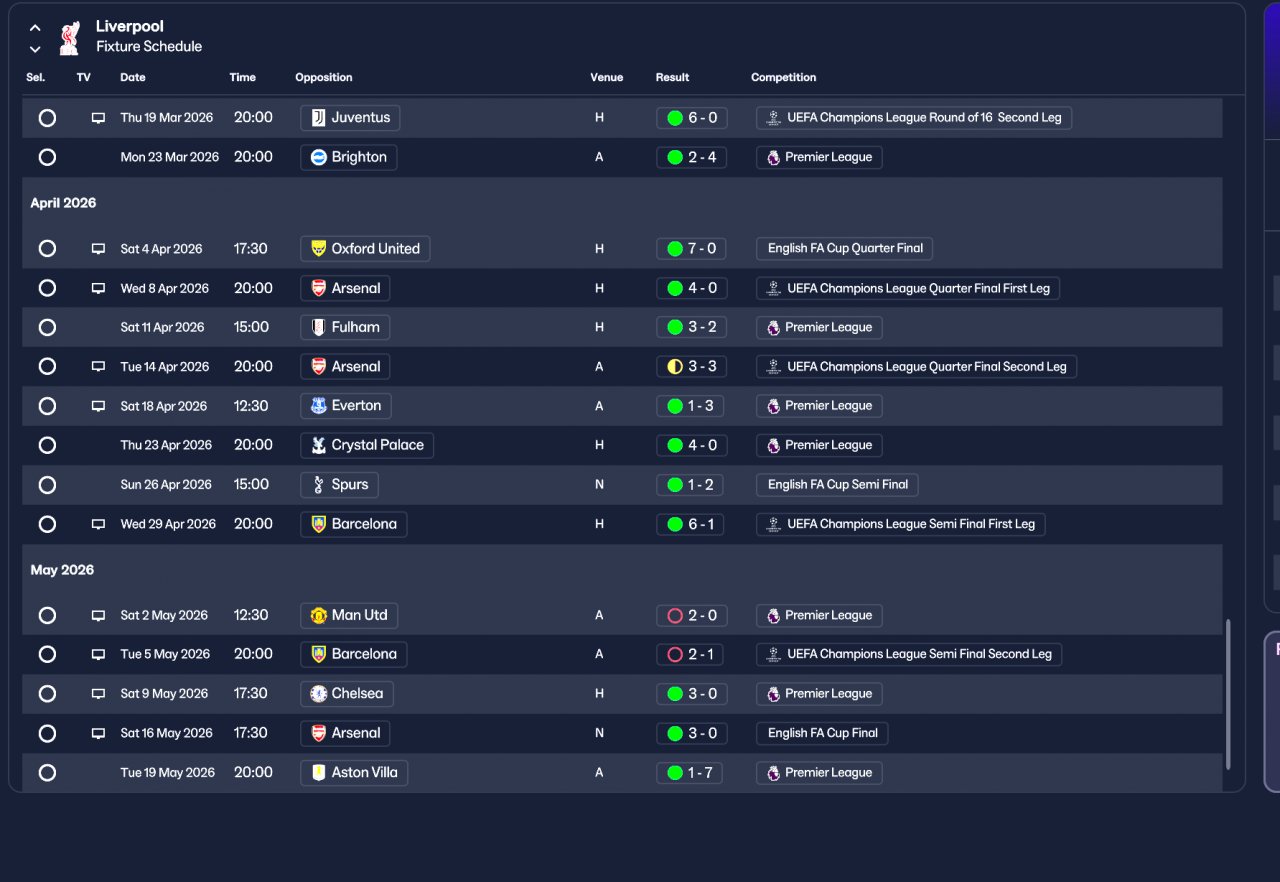Click the Liverpool club crest icon
1280x882 pixels.
(69, 37)
